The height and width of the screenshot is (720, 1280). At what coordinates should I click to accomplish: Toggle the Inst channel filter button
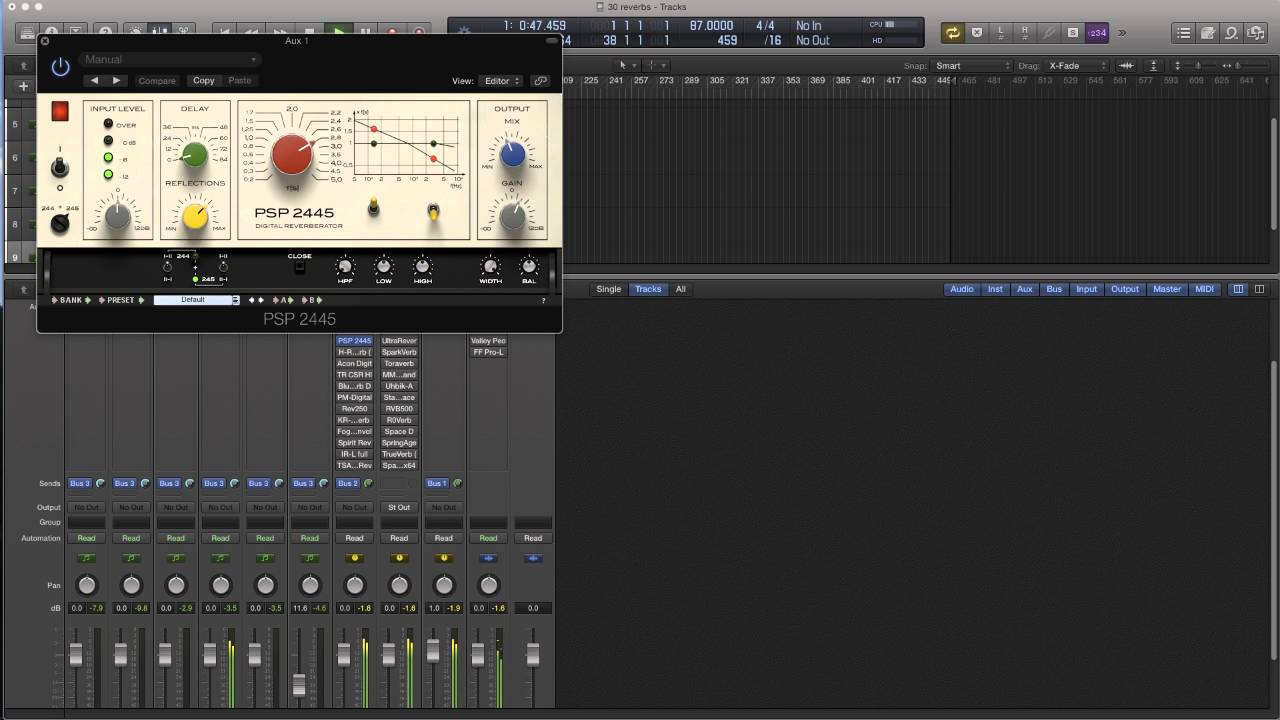point(995,289)
